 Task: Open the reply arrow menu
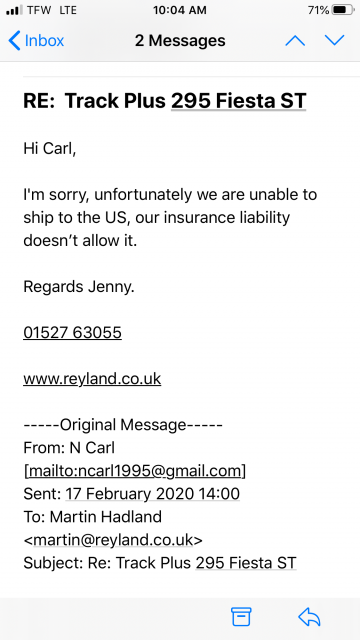coord(309,617)
